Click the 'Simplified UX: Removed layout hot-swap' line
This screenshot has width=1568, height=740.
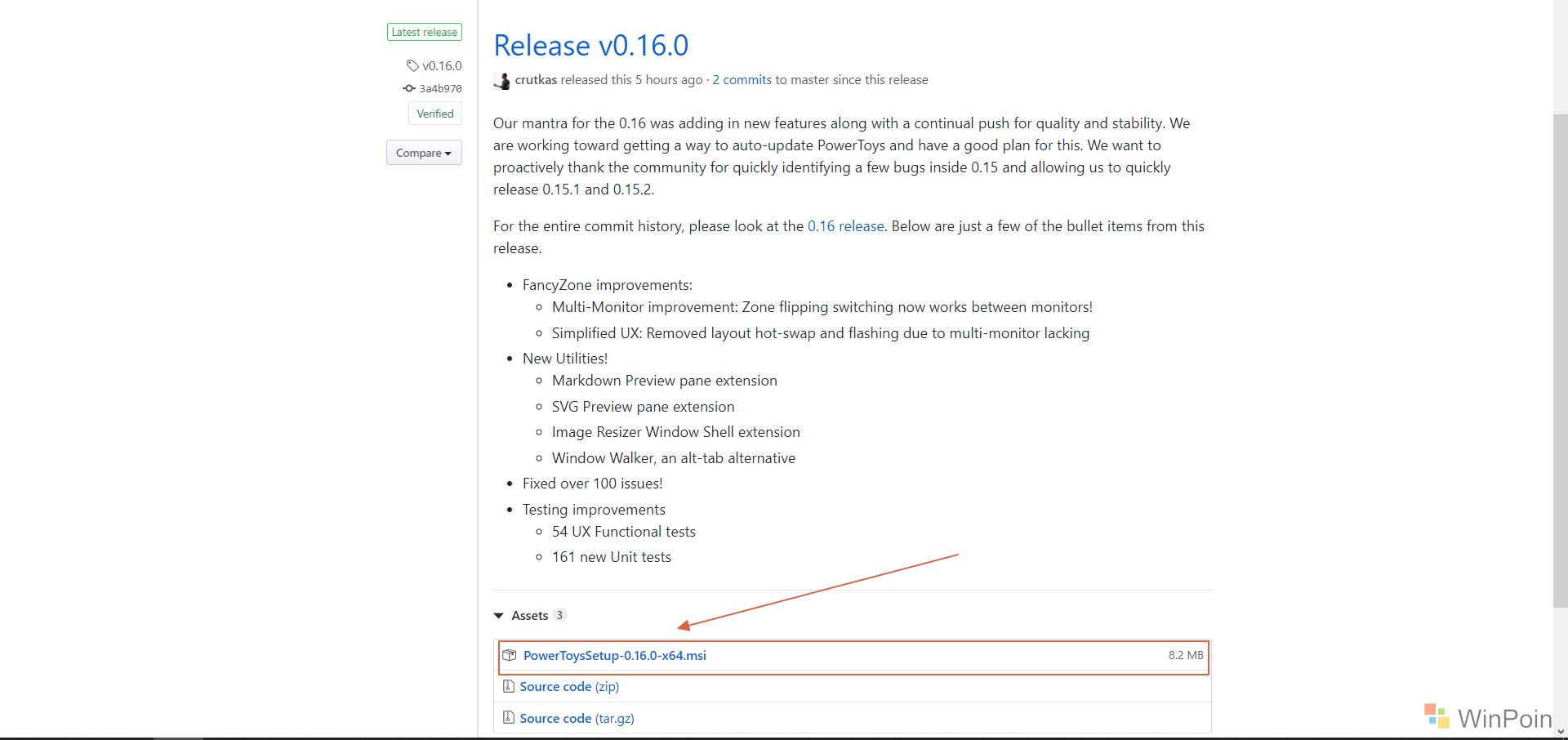click(x=821, y=333)
